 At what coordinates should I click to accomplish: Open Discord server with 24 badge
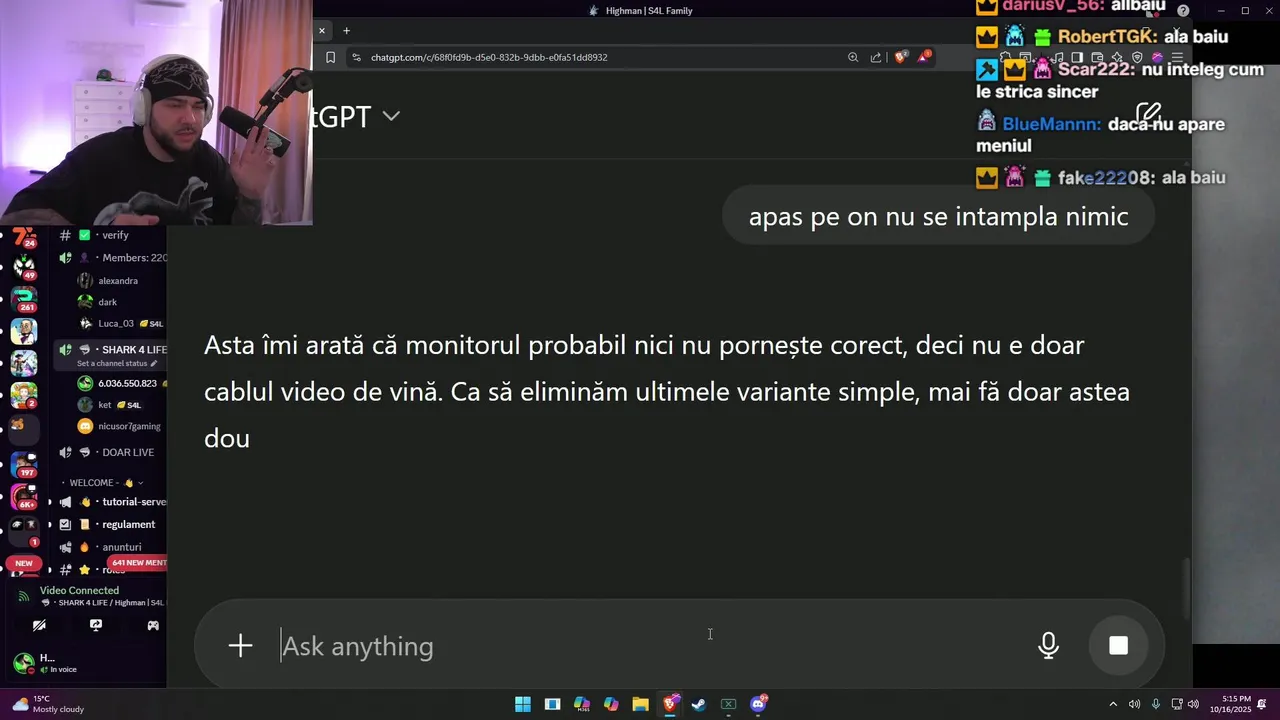click(x=24, y=237)
